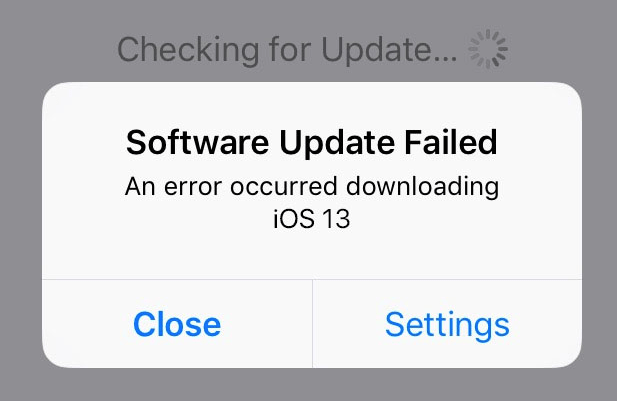Click the loading spinner beside Checking for Update

click(x=488, y=49)
